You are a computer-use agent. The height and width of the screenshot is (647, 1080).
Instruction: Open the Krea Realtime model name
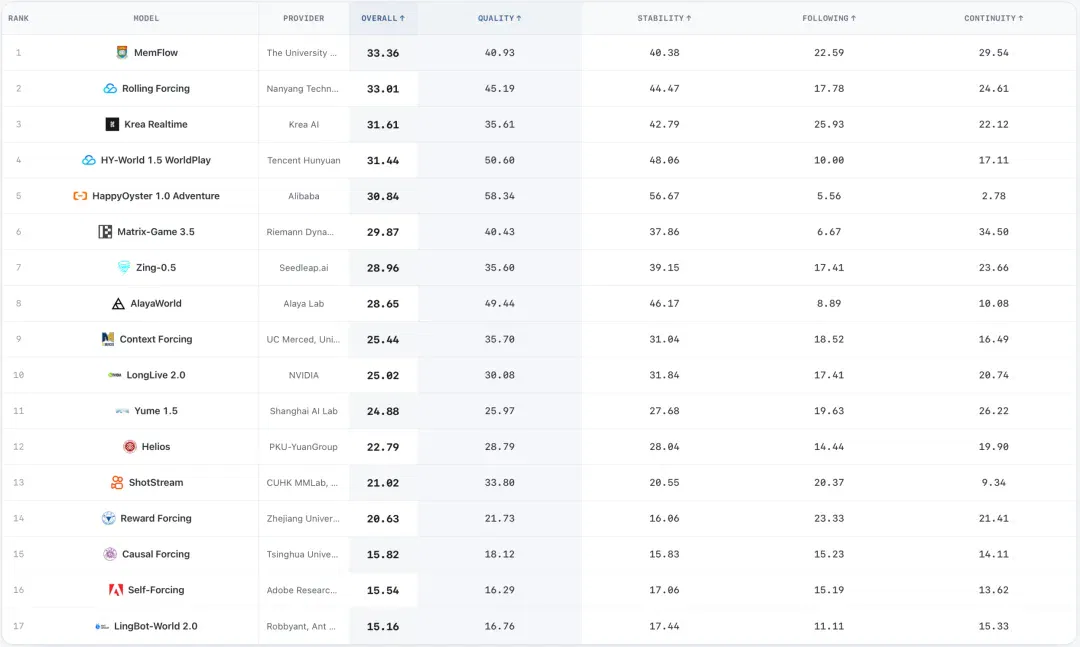pyautogui.click(x=156, y=124)
